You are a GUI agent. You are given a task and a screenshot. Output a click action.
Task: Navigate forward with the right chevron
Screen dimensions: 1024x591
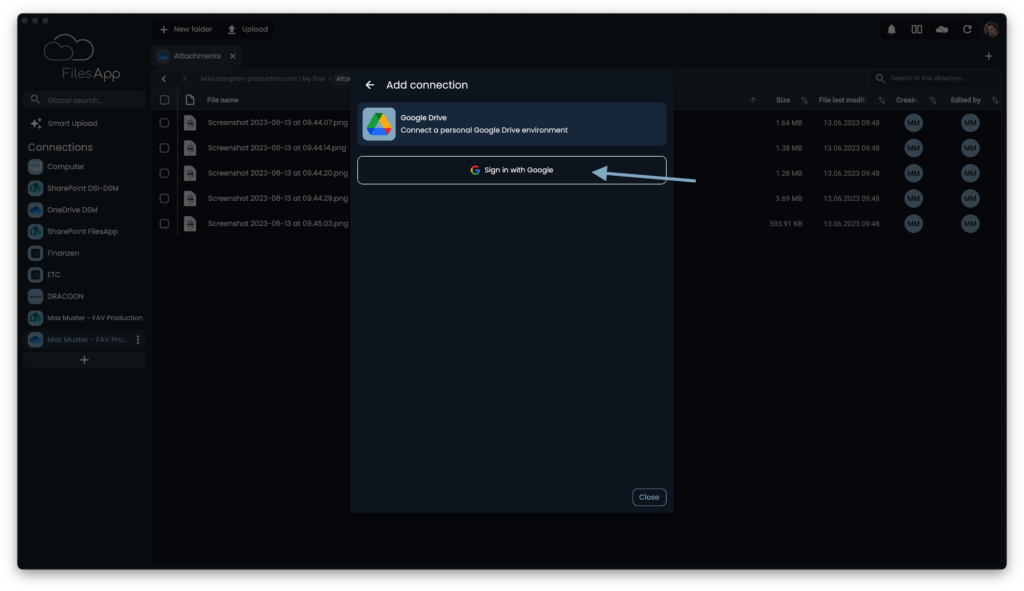click(x=184, y=78)
